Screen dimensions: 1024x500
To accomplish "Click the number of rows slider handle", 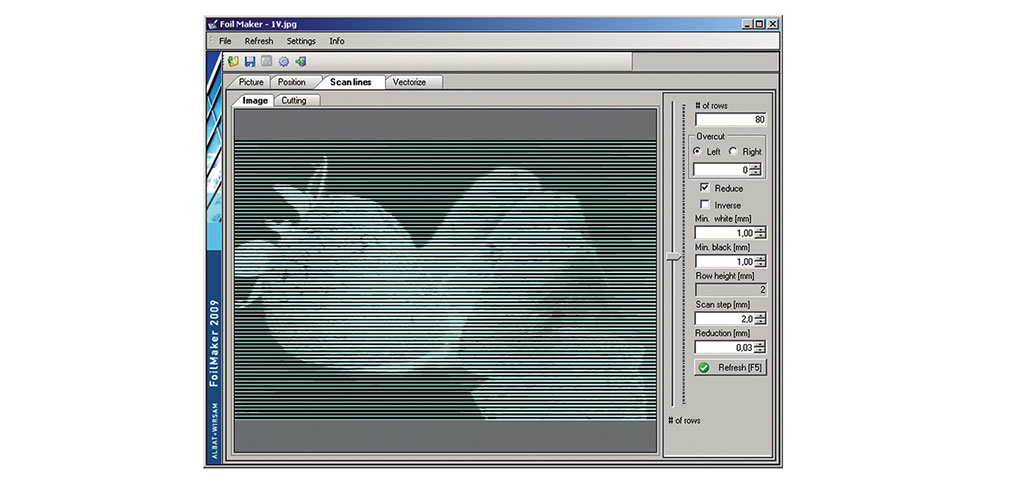I will click(x=674, y=257).
